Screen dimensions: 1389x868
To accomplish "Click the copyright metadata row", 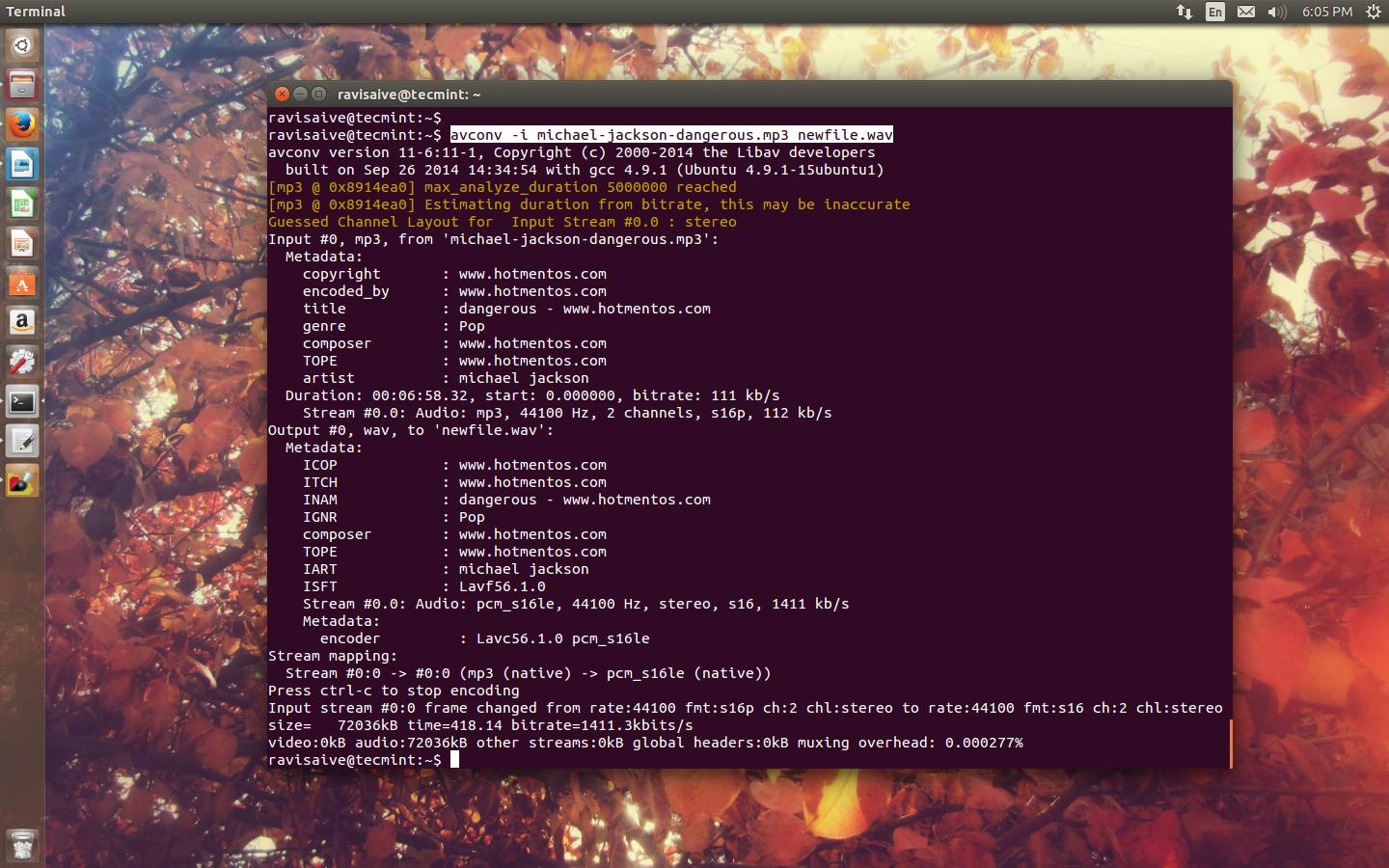I will [454, 274].
